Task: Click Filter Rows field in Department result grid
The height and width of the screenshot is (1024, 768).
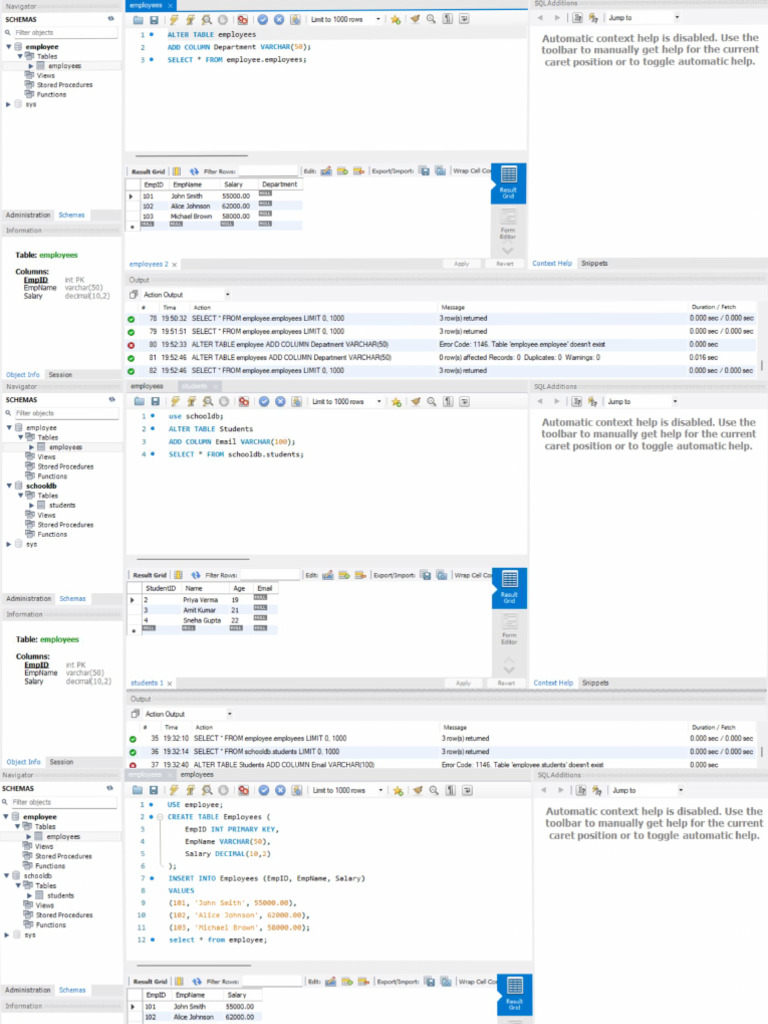Action: (268, 171)
